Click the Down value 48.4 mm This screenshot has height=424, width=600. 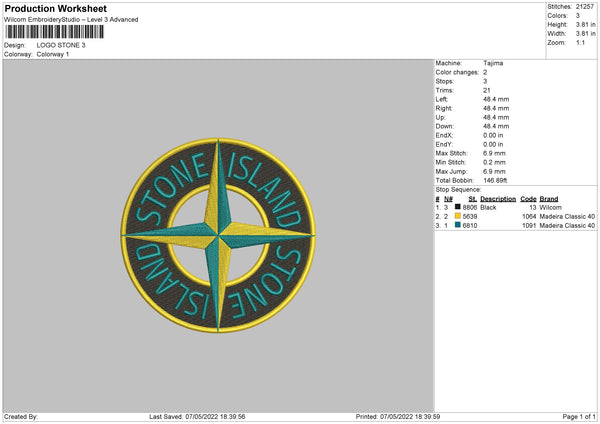[x=496, y=126]
